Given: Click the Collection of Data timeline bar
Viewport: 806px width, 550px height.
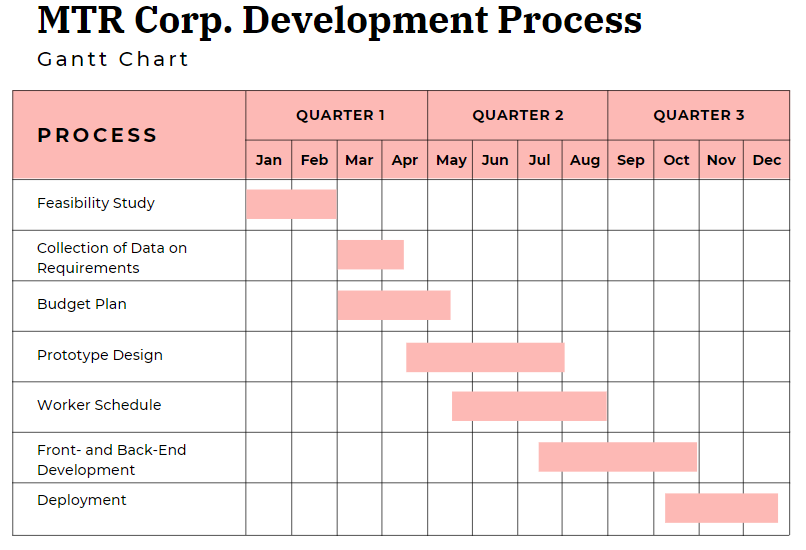Looking at the screenshot, I should pyautogui.click(x=370, y=255).
